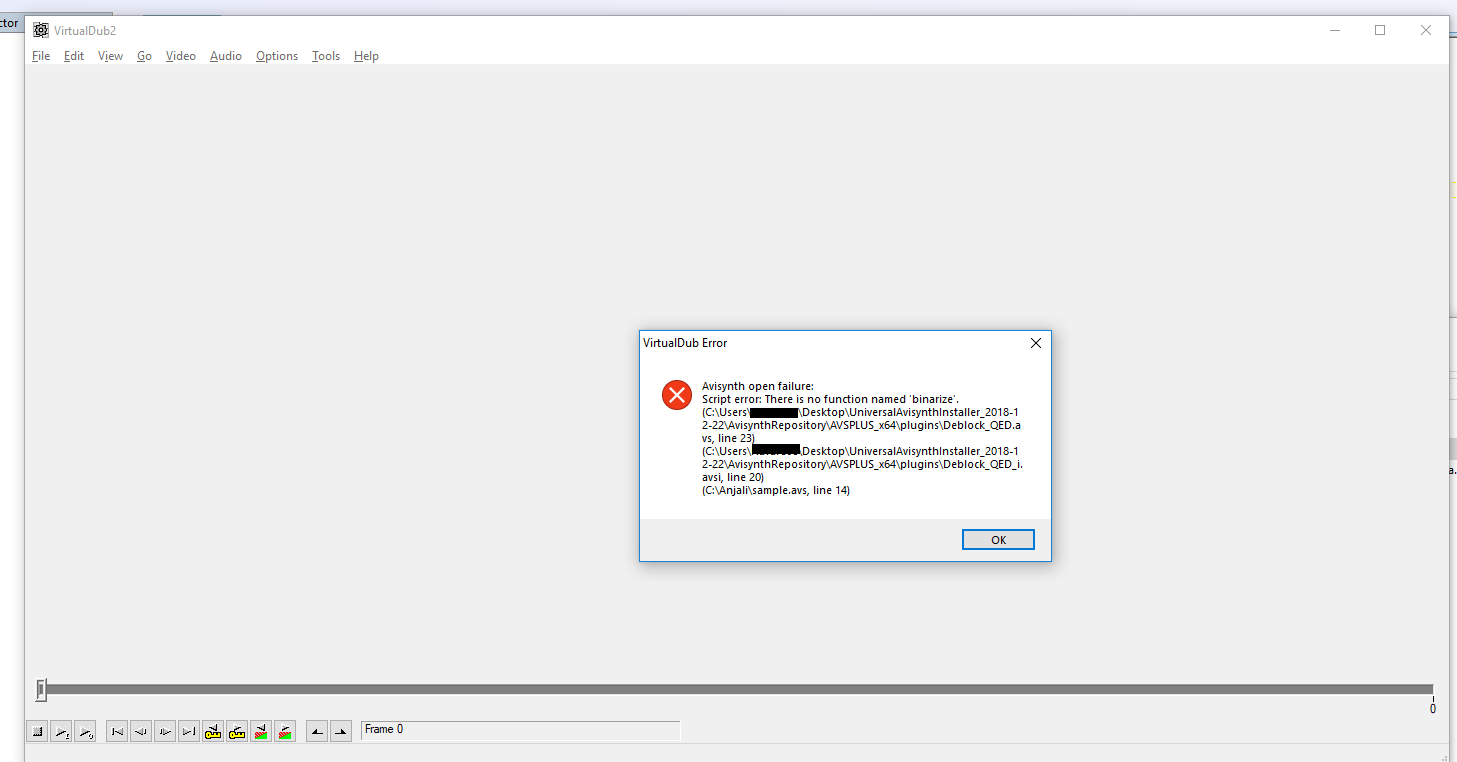The height and width of the screenshot is (762, 1457).
Task: Minimize the VirtualDub2 window
Action: click(x=1335, y=30)
